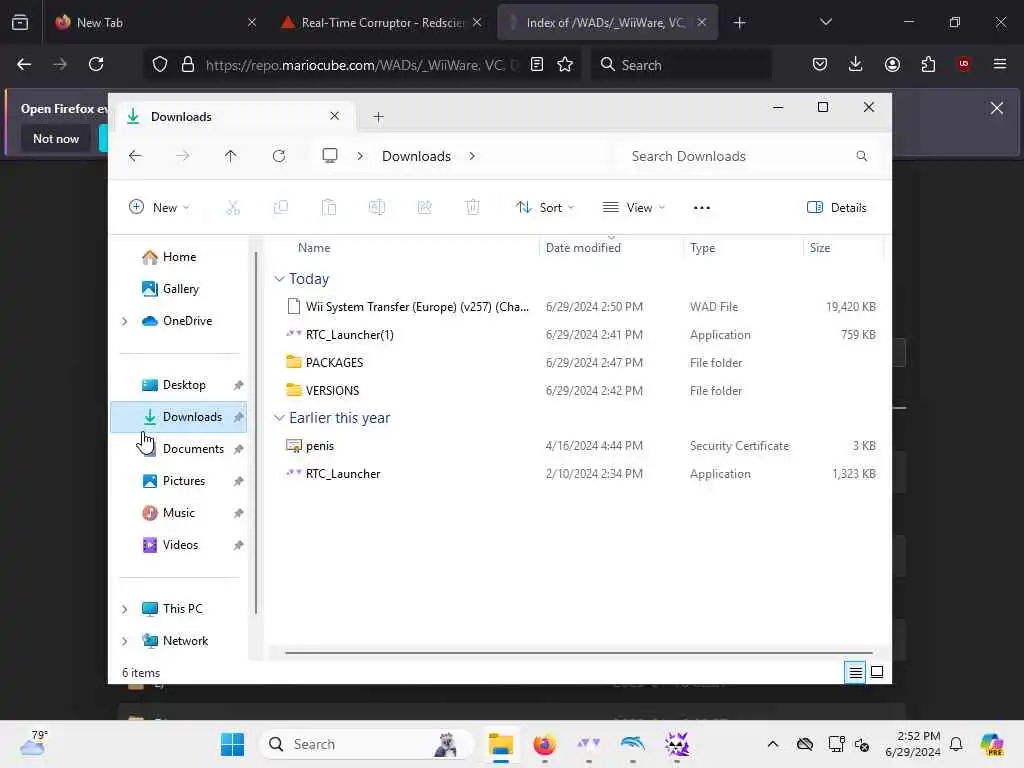Click the Share icon in Explorer toolbar

coord(424,208)
